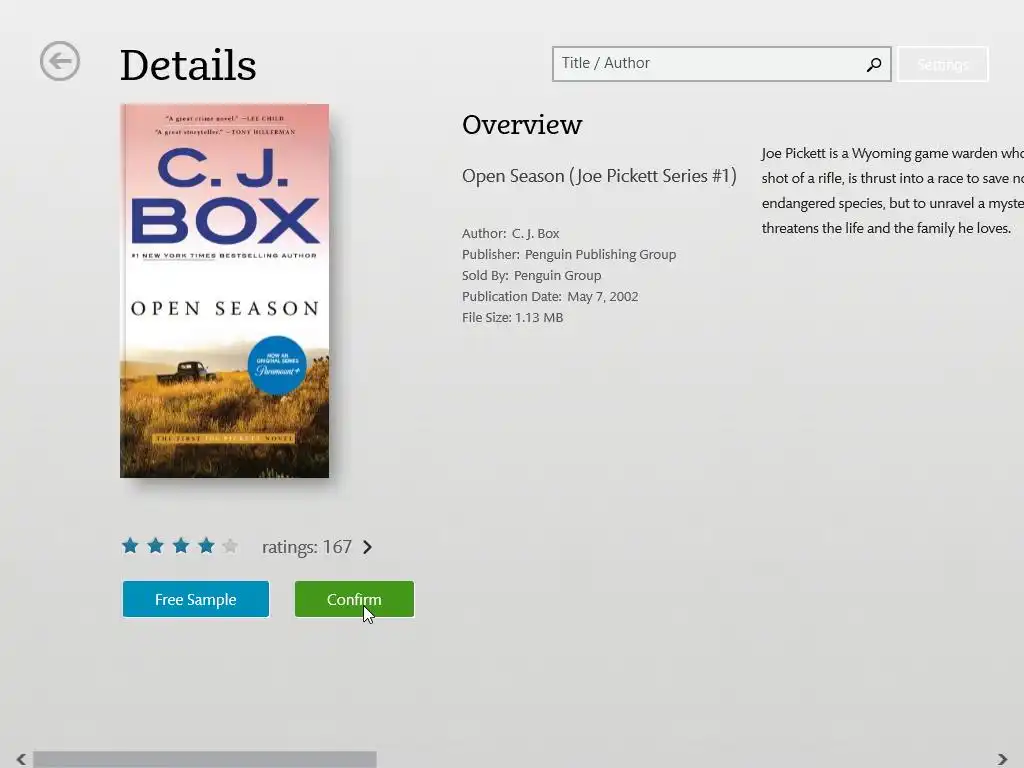1024x768 pixels.
Task: Go back using the circled arrow icon
Action: (59, 61)
